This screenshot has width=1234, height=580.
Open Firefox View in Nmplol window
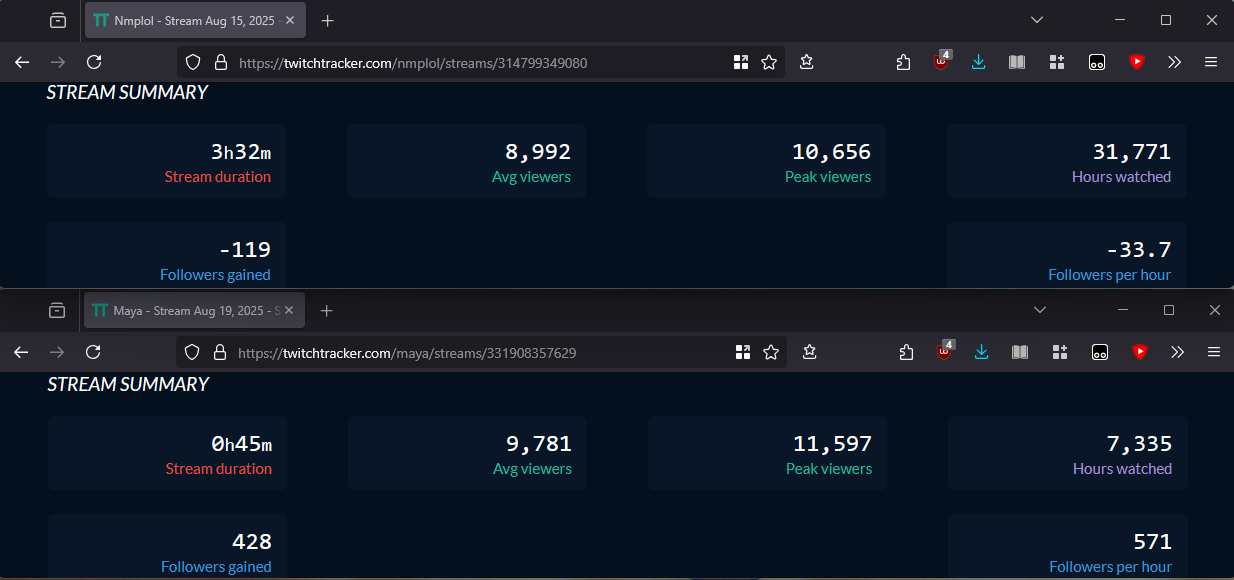coord(58,20)
